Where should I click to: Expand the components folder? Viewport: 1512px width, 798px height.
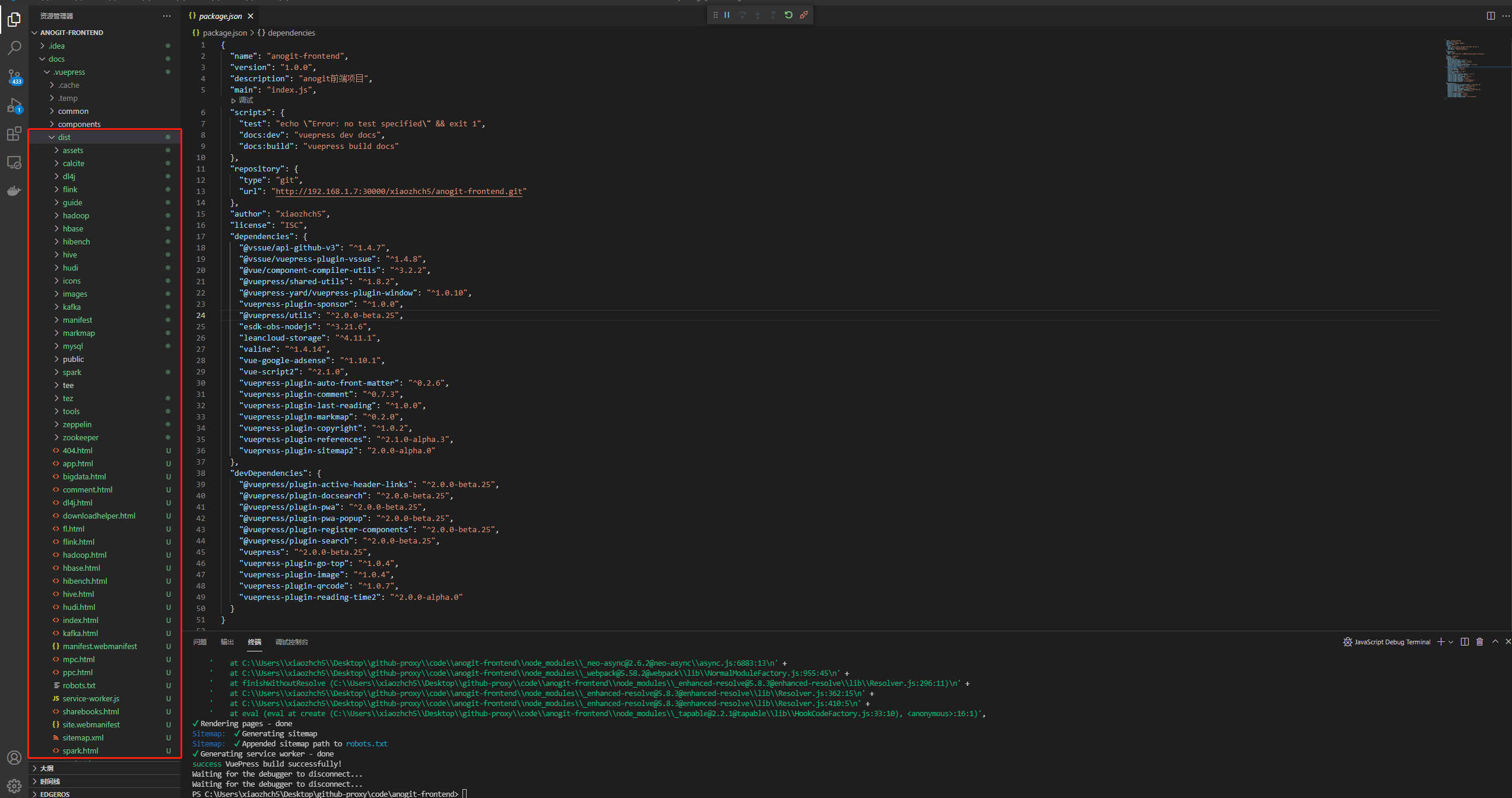[x=105, y=124]
